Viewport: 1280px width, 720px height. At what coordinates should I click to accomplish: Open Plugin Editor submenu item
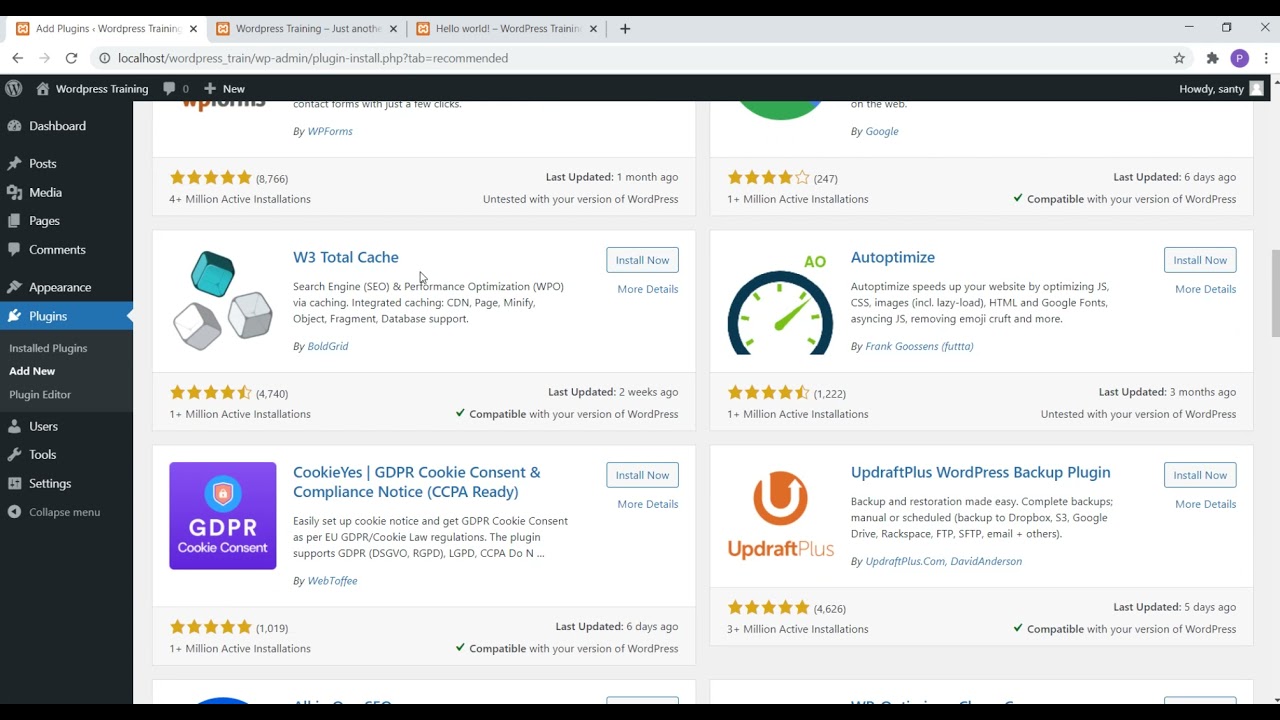pos(40,395)
